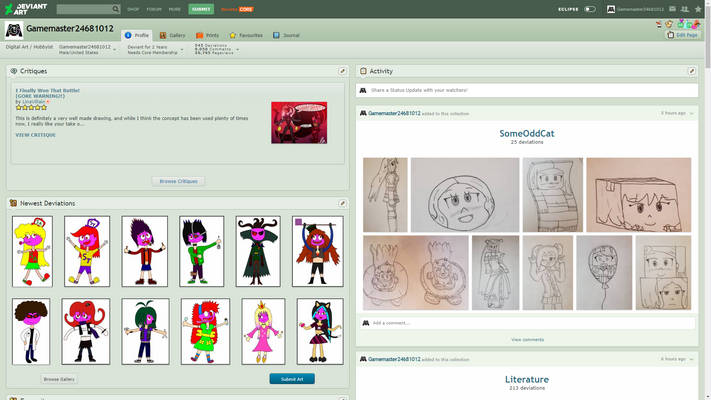Toggle the Eclipse switch
Image resolution: width=711 pixels, height=400 pixels.
click(589, 9)
